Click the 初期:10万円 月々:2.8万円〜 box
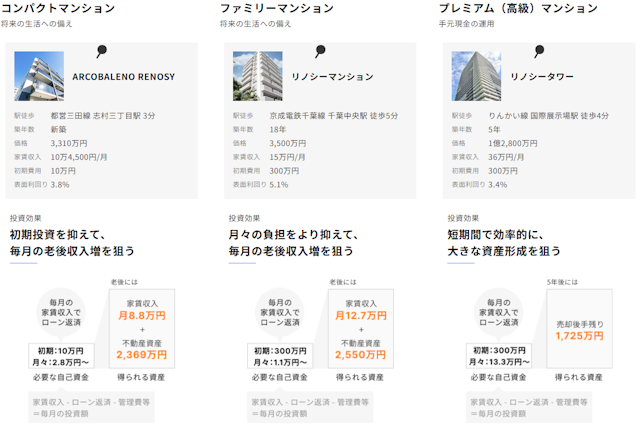The image size is (640, 427). coord(61,356)
